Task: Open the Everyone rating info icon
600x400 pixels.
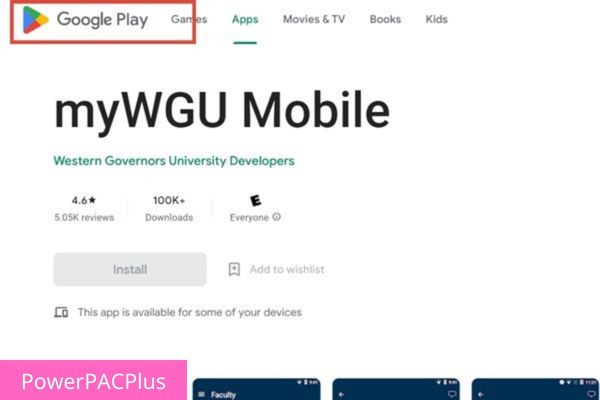Action: [276, 217]
